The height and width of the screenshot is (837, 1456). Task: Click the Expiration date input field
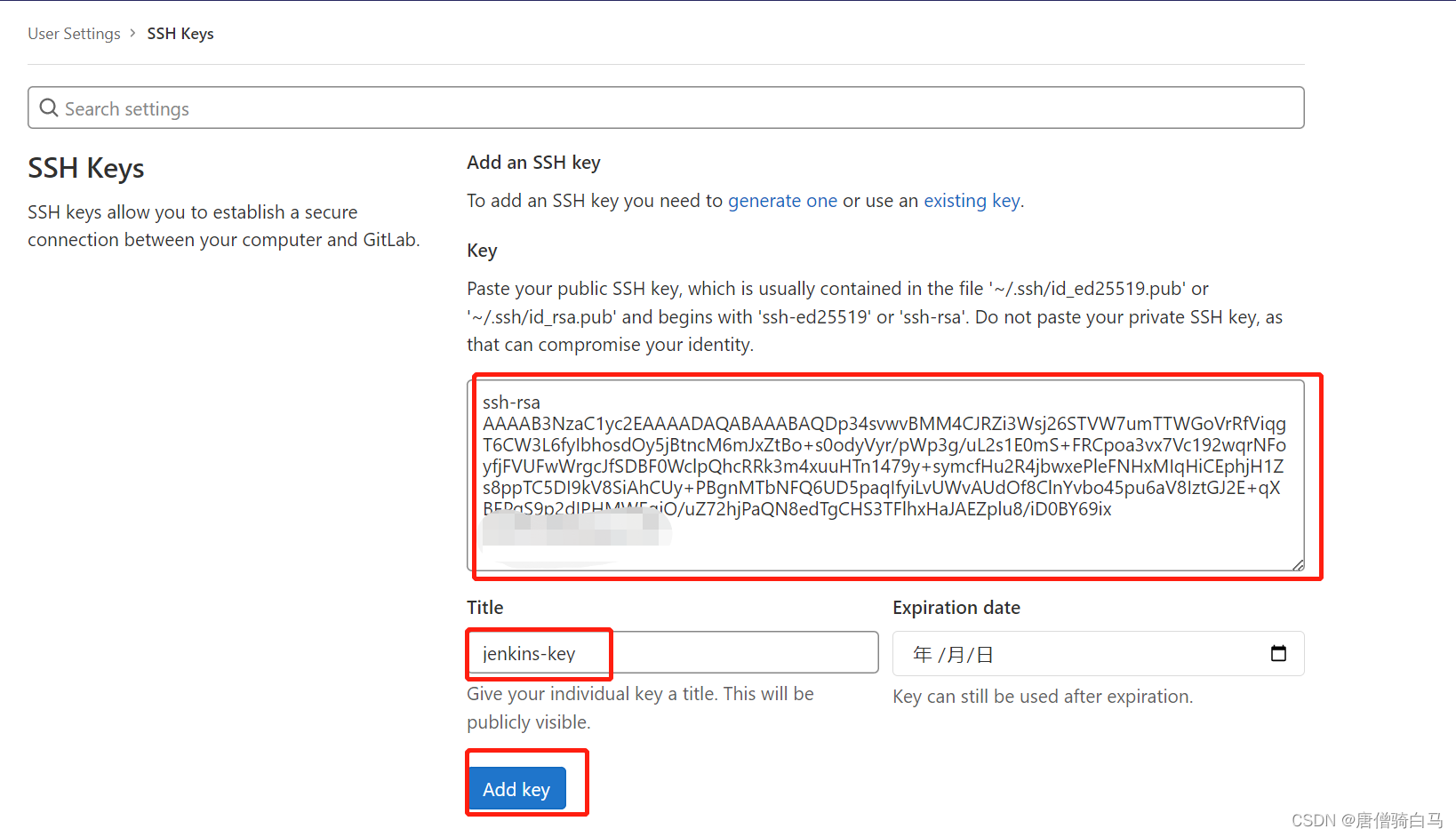tap(1098, 654)
